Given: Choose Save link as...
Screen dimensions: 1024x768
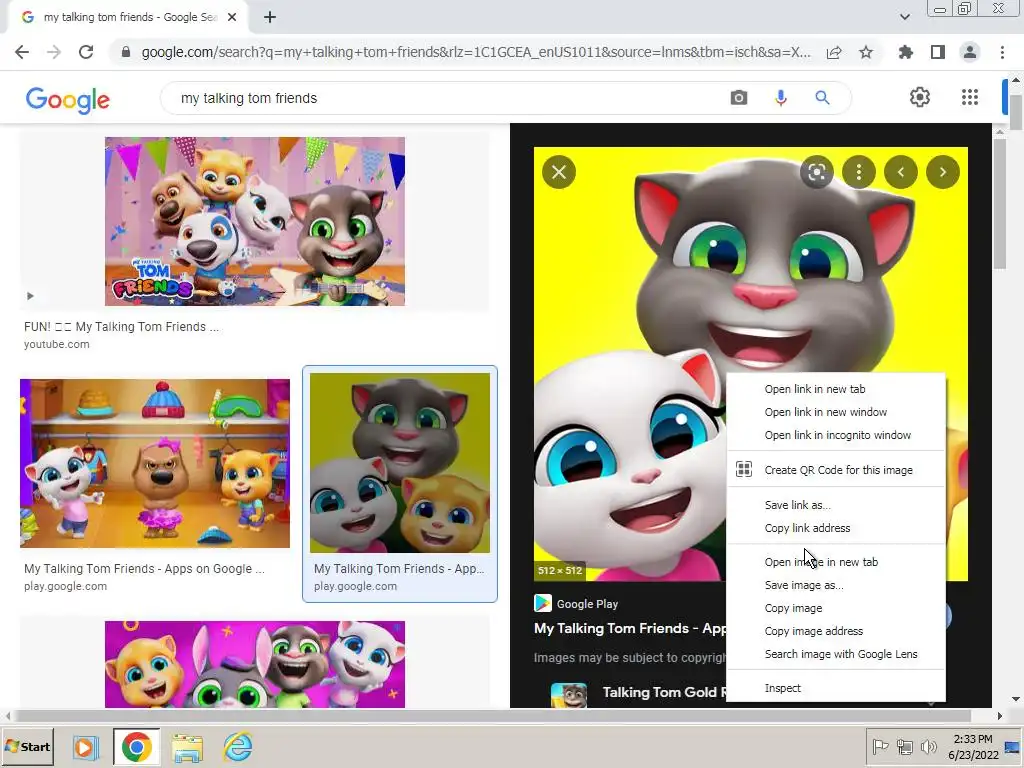Looking at the screenshot, I should pos(836,505).
